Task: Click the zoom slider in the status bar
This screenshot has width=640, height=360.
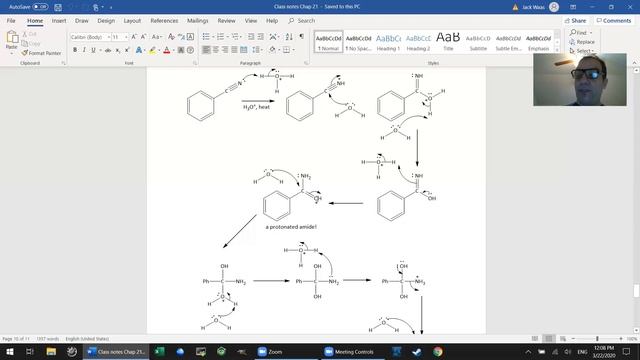Action: pyautogui.click(x=597, y=339)
